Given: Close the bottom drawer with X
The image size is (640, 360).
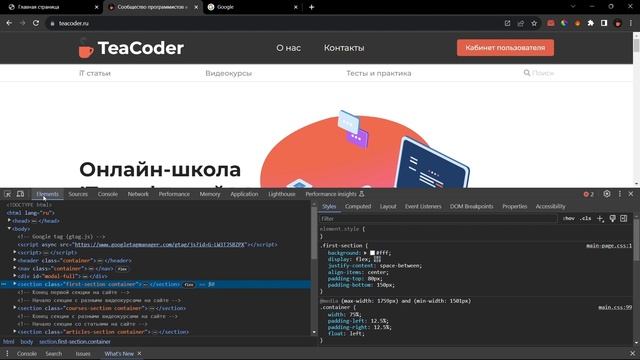Looking at the screenshot, I should pyautogui.click(x=632, y=353).
